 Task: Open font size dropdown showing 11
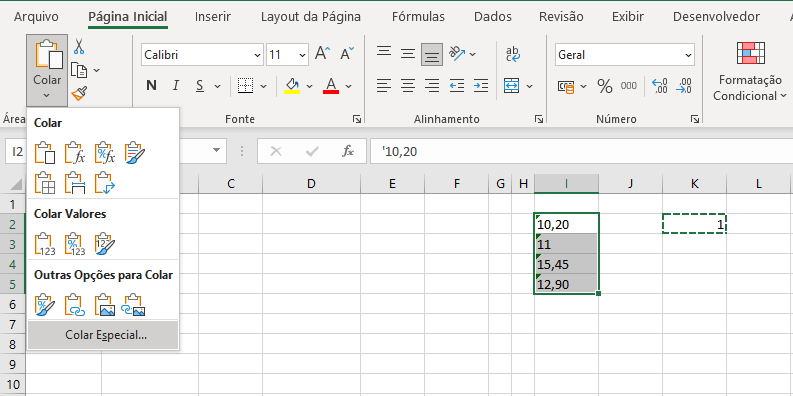click(287, 55)
